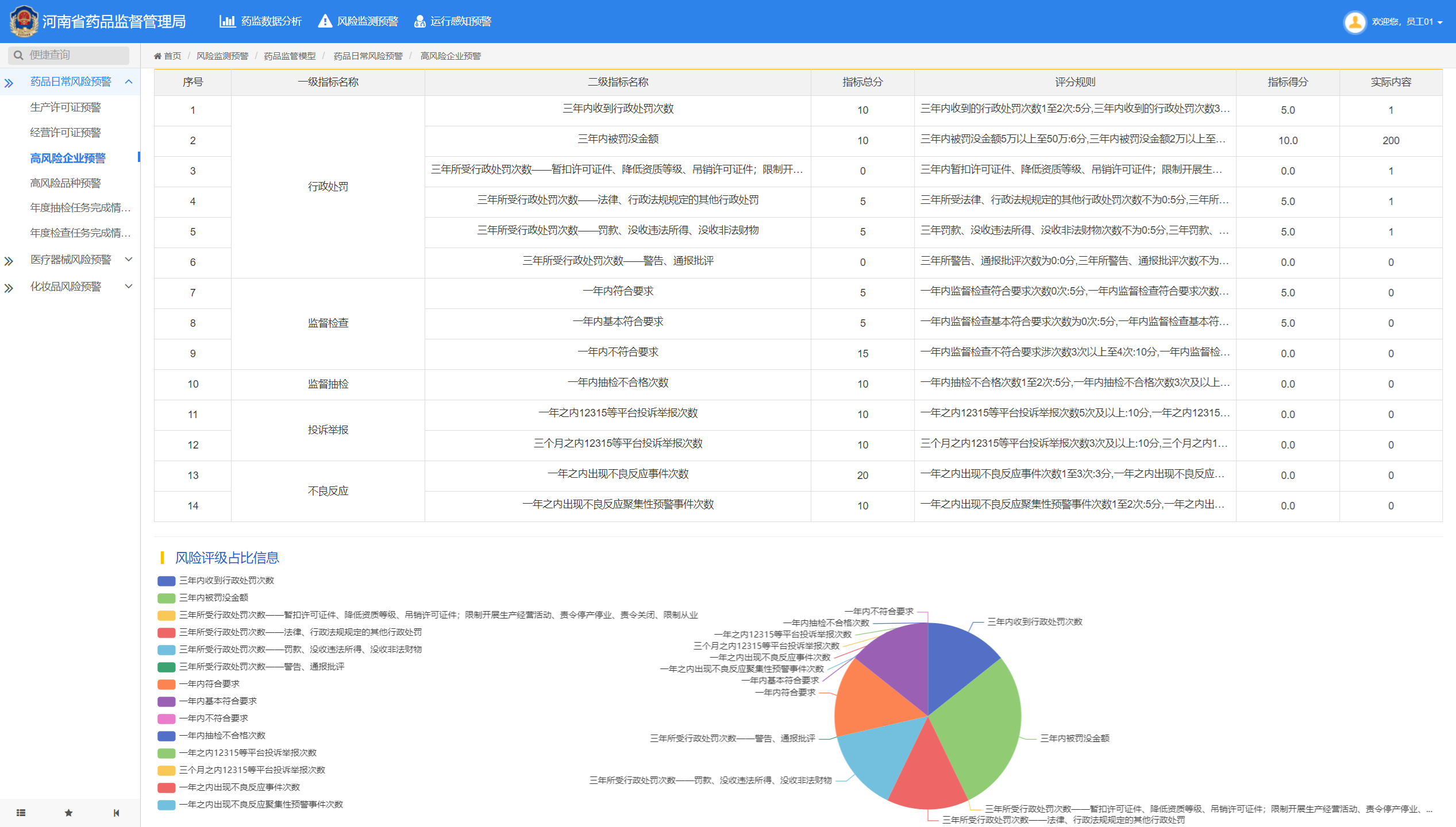Toggle 一年内符合要求 legend series

(209, 684)
